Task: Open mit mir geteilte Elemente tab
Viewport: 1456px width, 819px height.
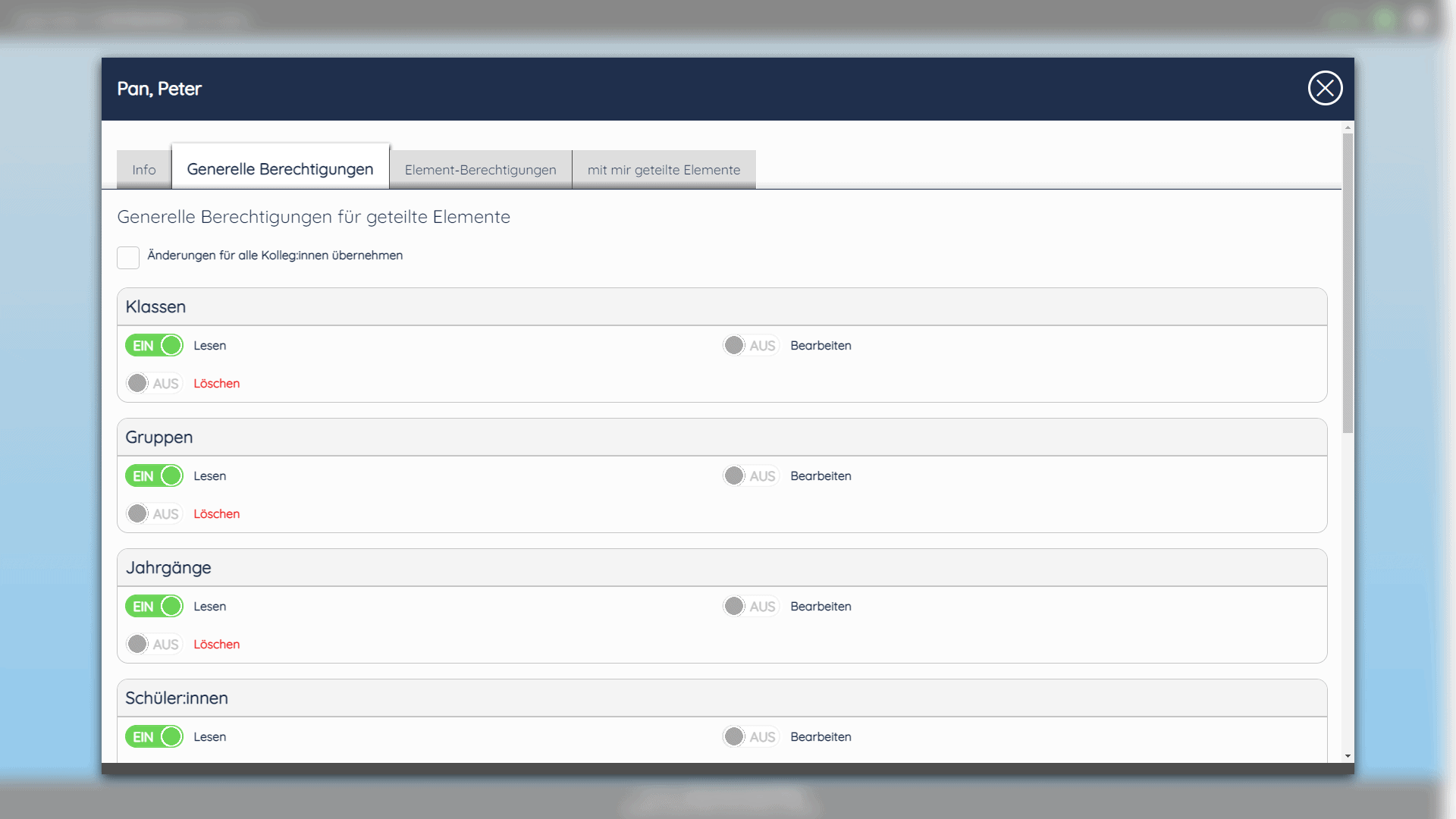Action: click(664, 170)
